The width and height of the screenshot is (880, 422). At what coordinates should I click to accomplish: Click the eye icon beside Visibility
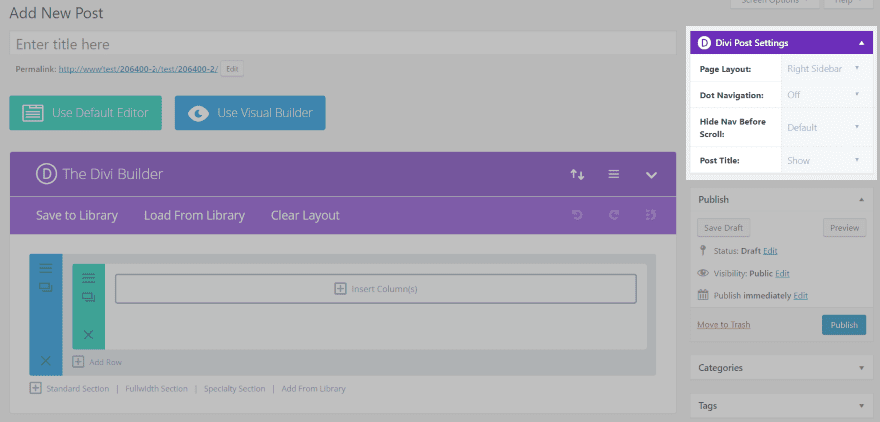(x=703, y=273)
